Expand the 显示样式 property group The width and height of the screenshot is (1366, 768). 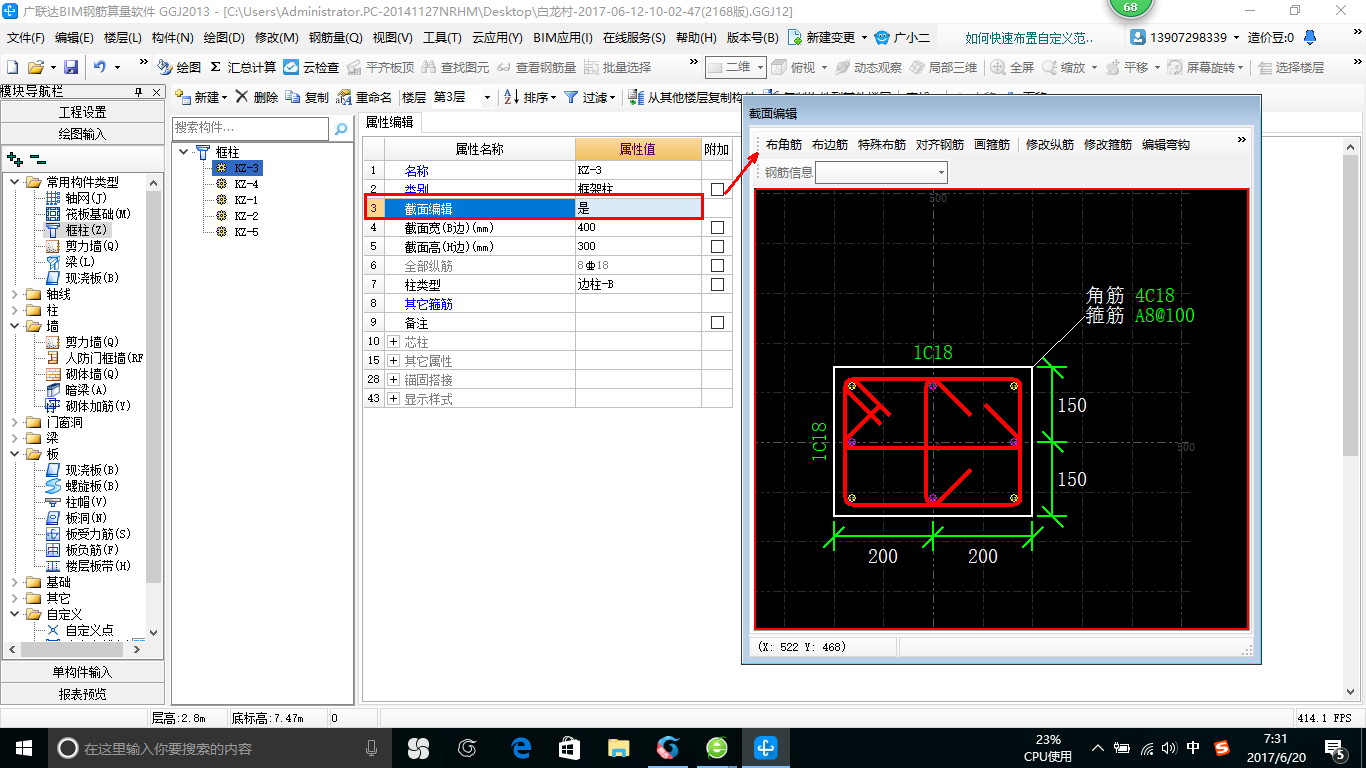pos(393,399)
